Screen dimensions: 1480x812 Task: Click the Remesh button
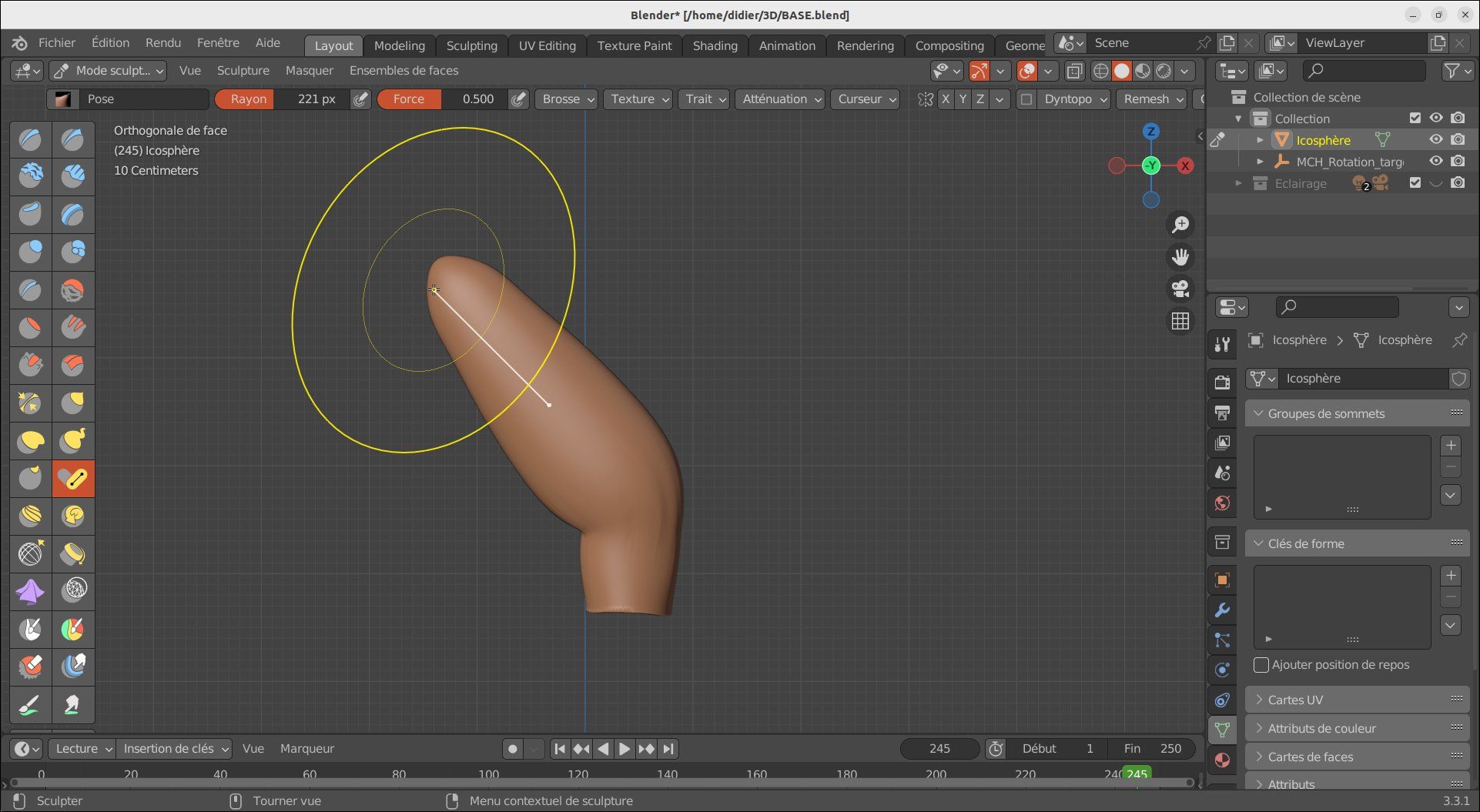(1153, 99)
